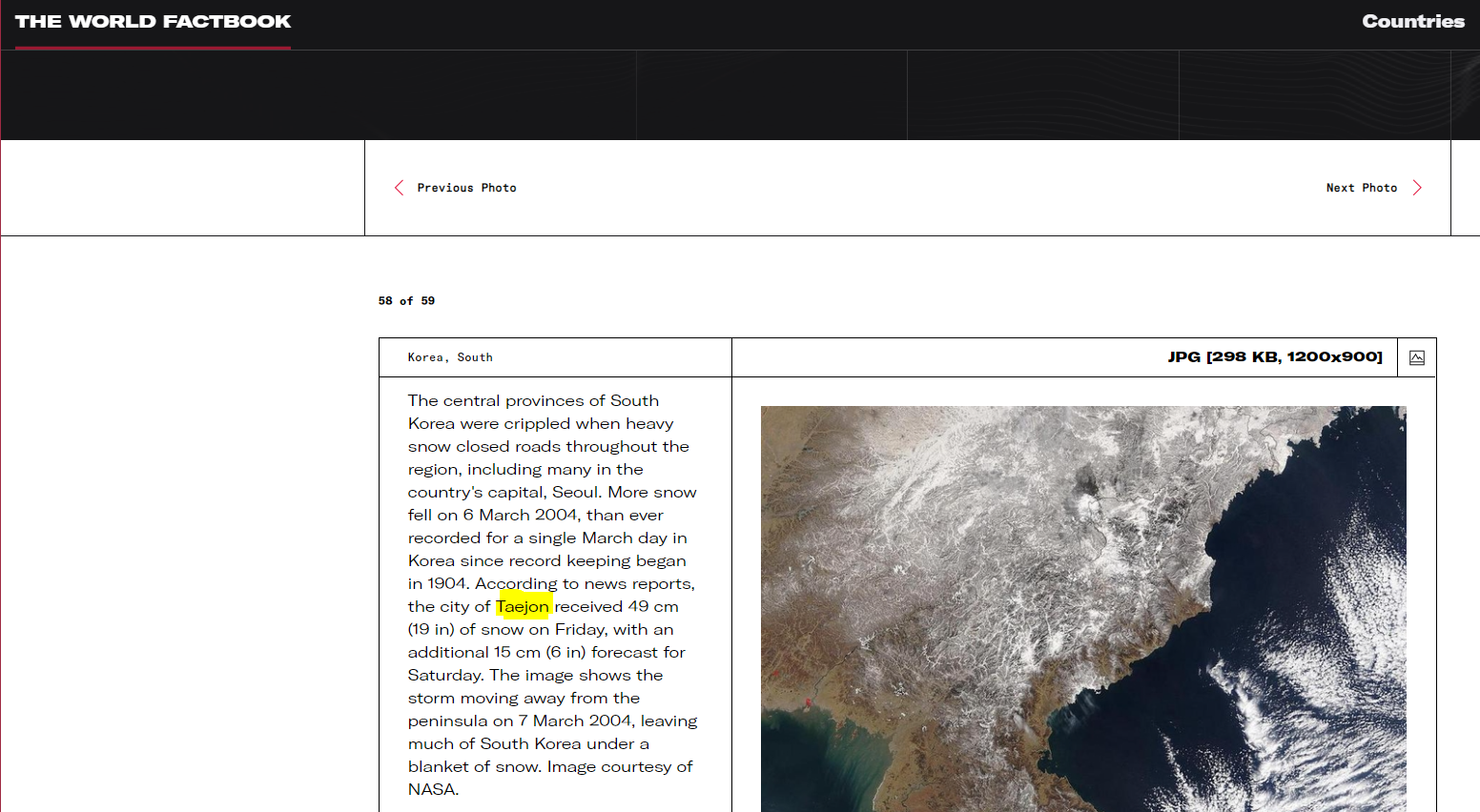Click the empty white panel left of Previous Photo
1480x812 pixels.
pyautogui.click(x=182, y=188)
